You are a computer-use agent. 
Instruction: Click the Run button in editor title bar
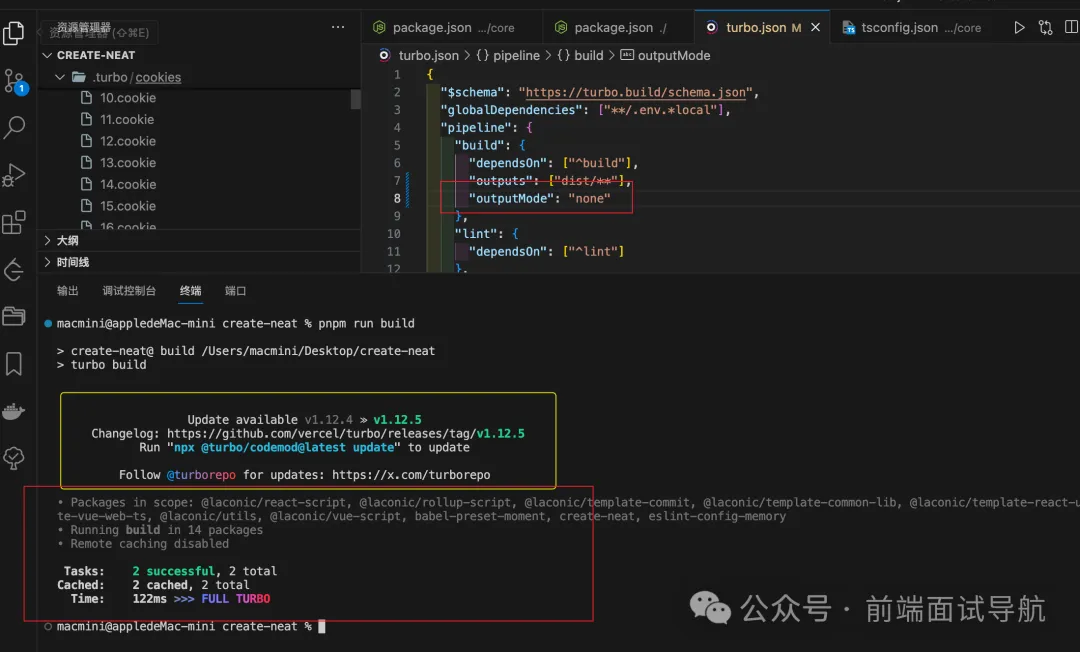[1019, 28]
